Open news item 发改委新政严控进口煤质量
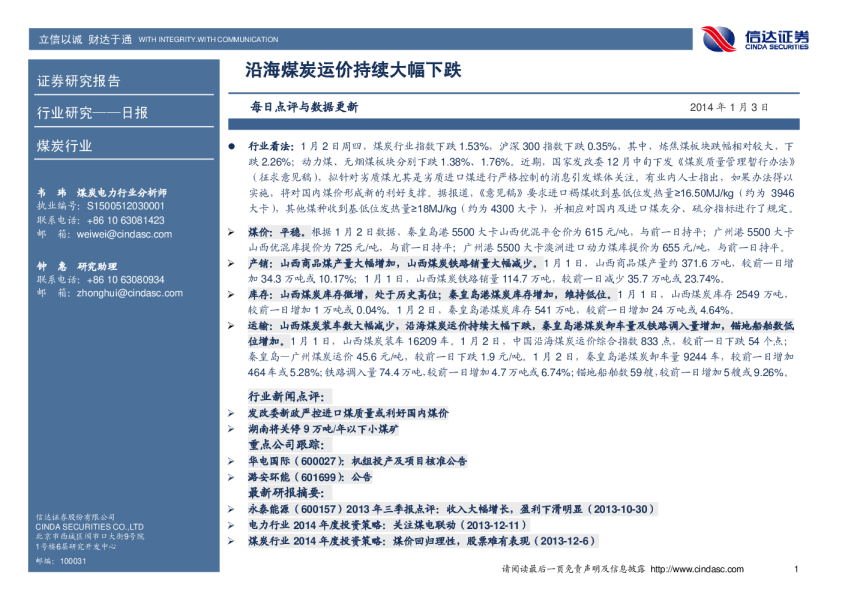Screen dimensions: 842x595 (348, 412)
